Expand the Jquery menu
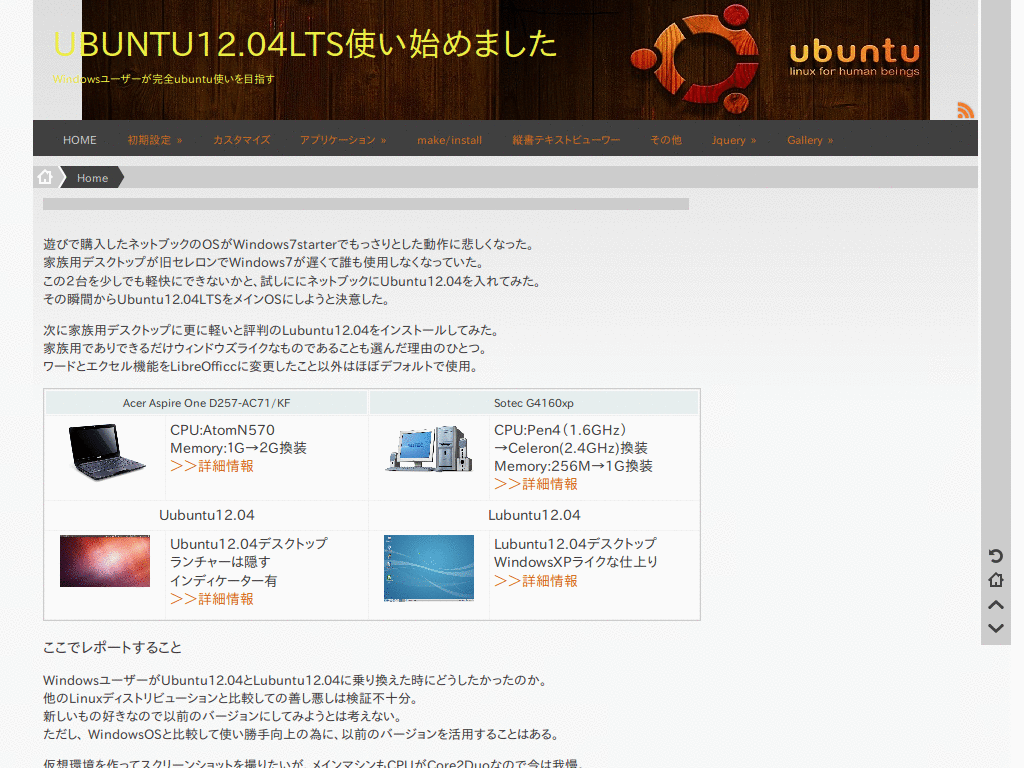Screen dimensions: 1024x768 (734, 140)
